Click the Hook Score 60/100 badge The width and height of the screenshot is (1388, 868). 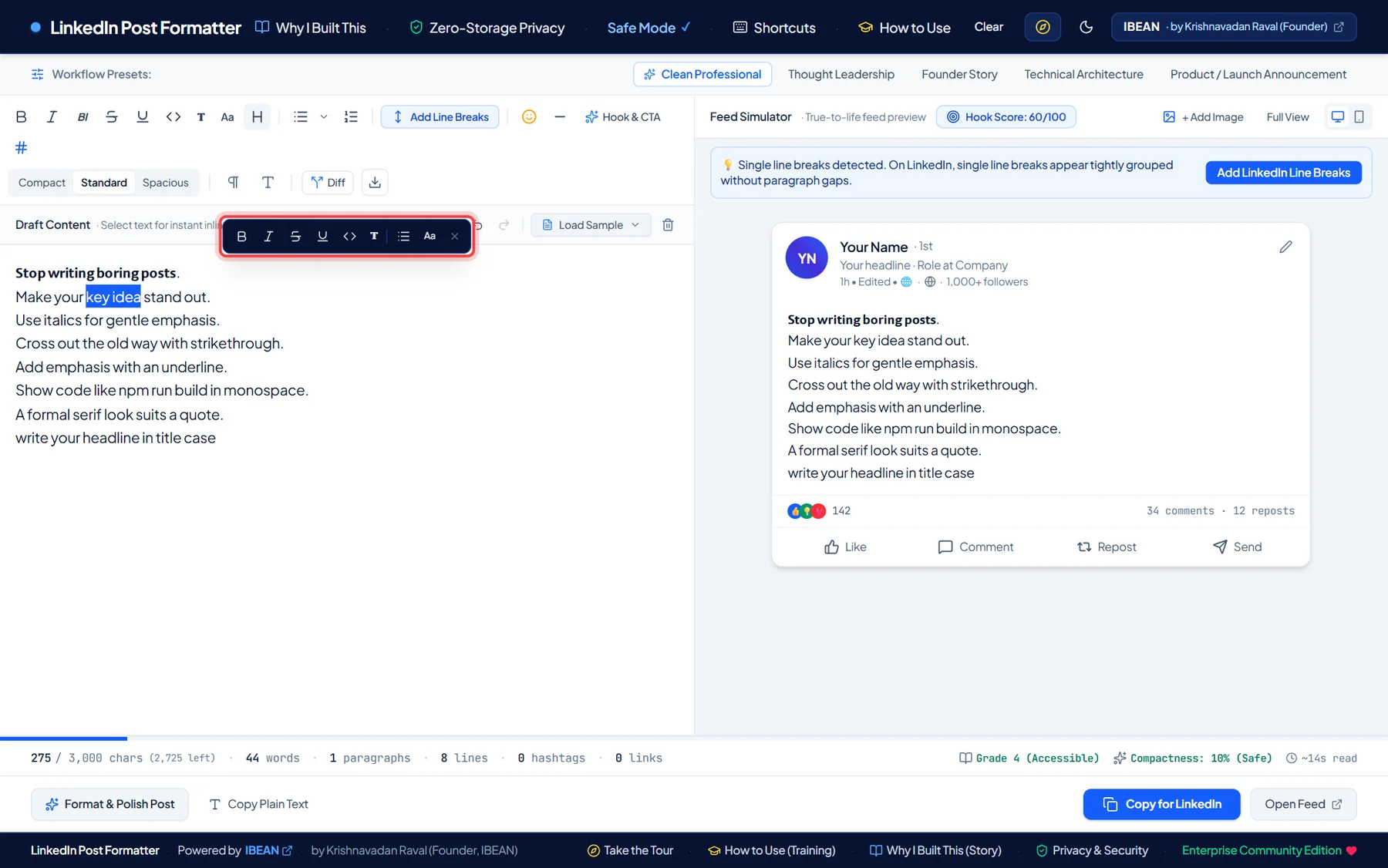[x=1006, y=117]
